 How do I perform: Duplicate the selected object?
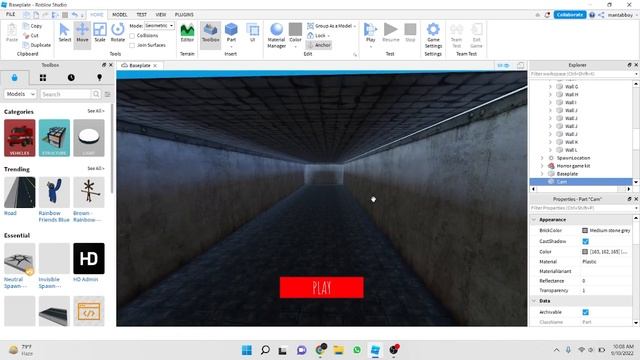(x=37, y=45)
